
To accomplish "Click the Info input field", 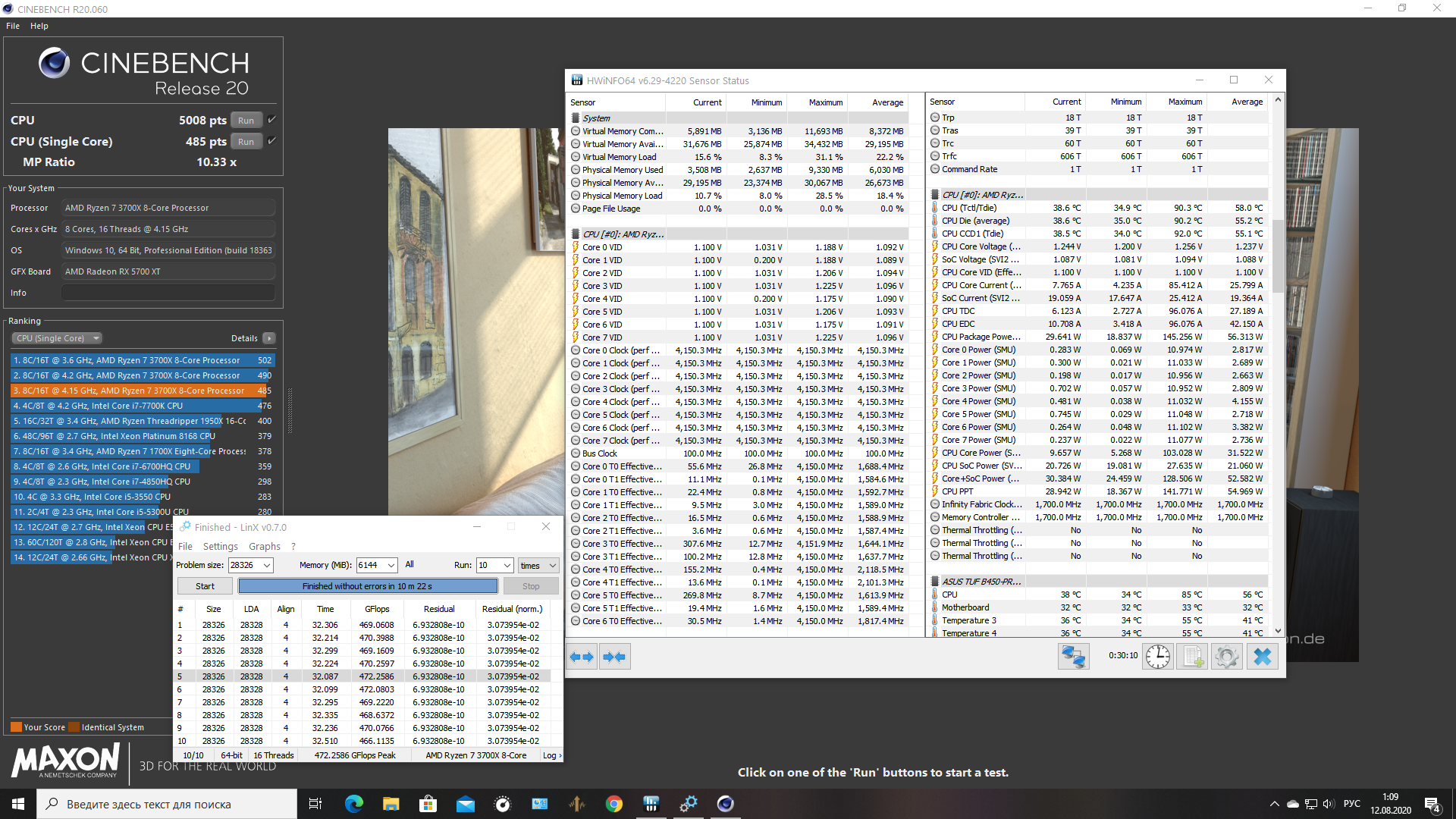I will pos(168,293).
